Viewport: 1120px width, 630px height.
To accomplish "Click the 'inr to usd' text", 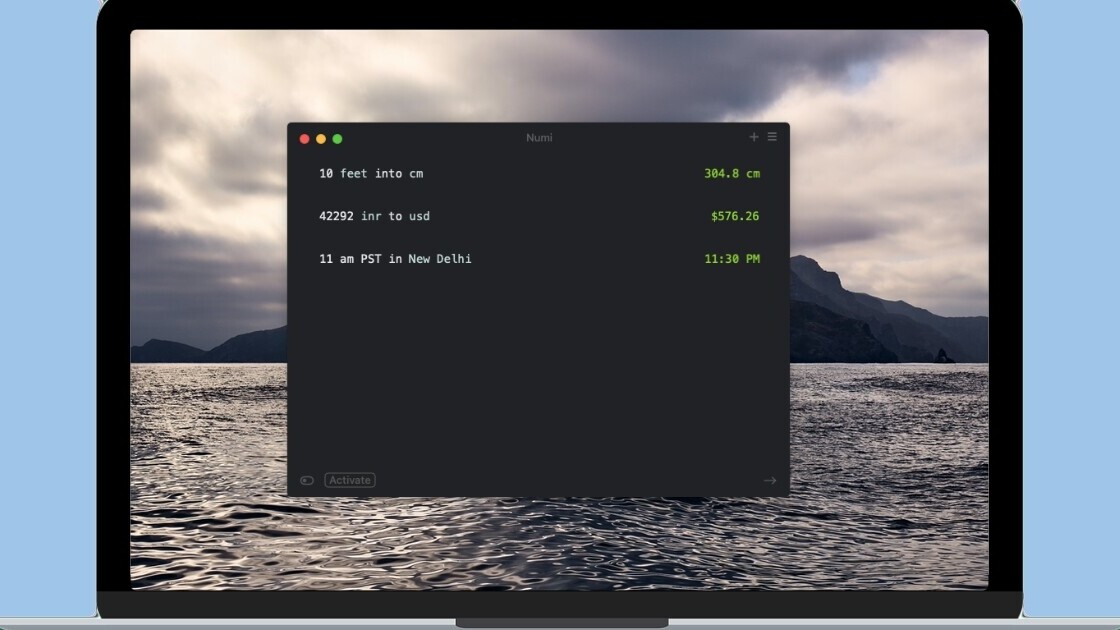I will tap(395, 216).
